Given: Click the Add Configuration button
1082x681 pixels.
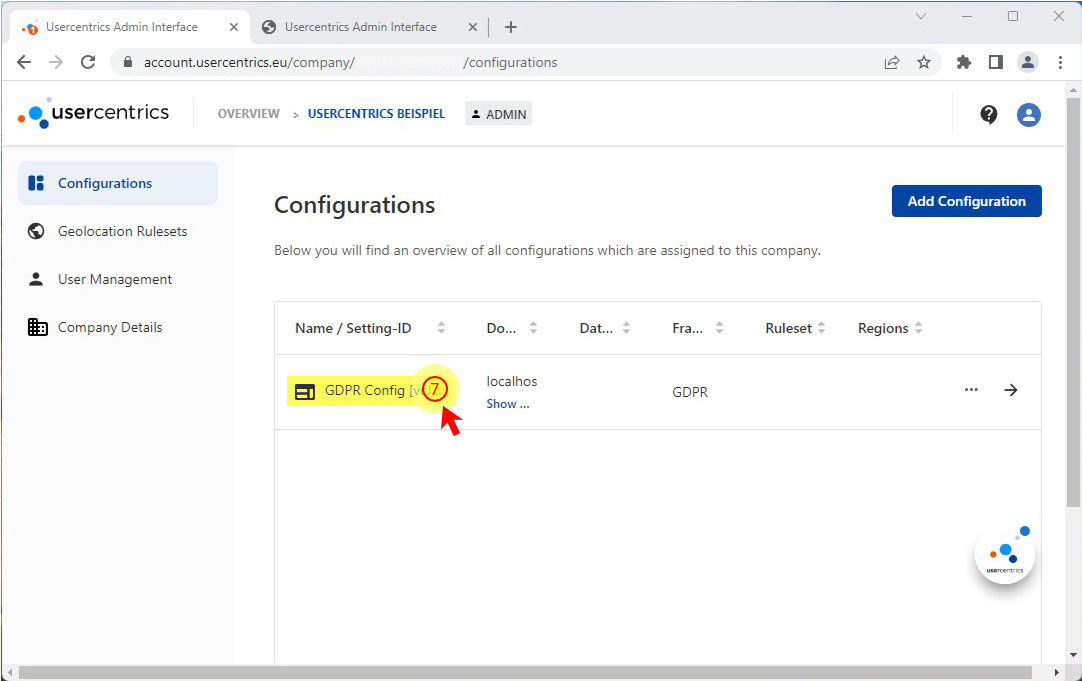Looking at the screenshot, I should [x=966, y=201].
